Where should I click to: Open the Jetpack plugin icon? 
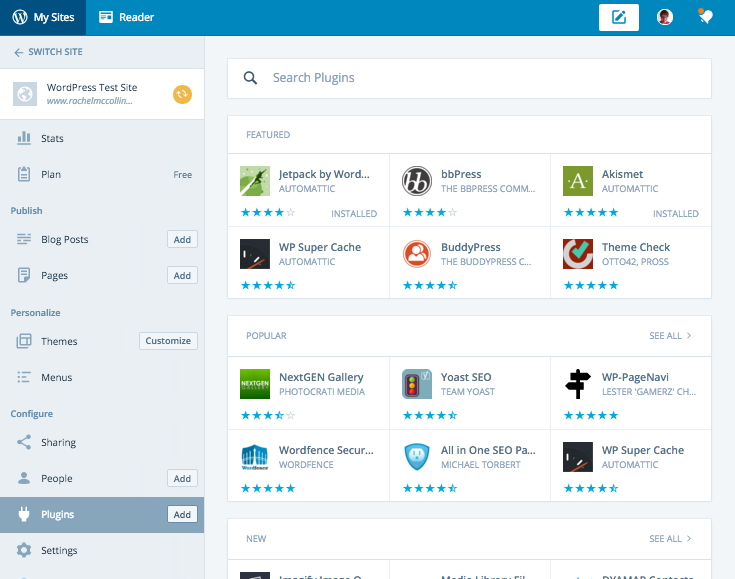pyautogui.click(x=255, y=181)
